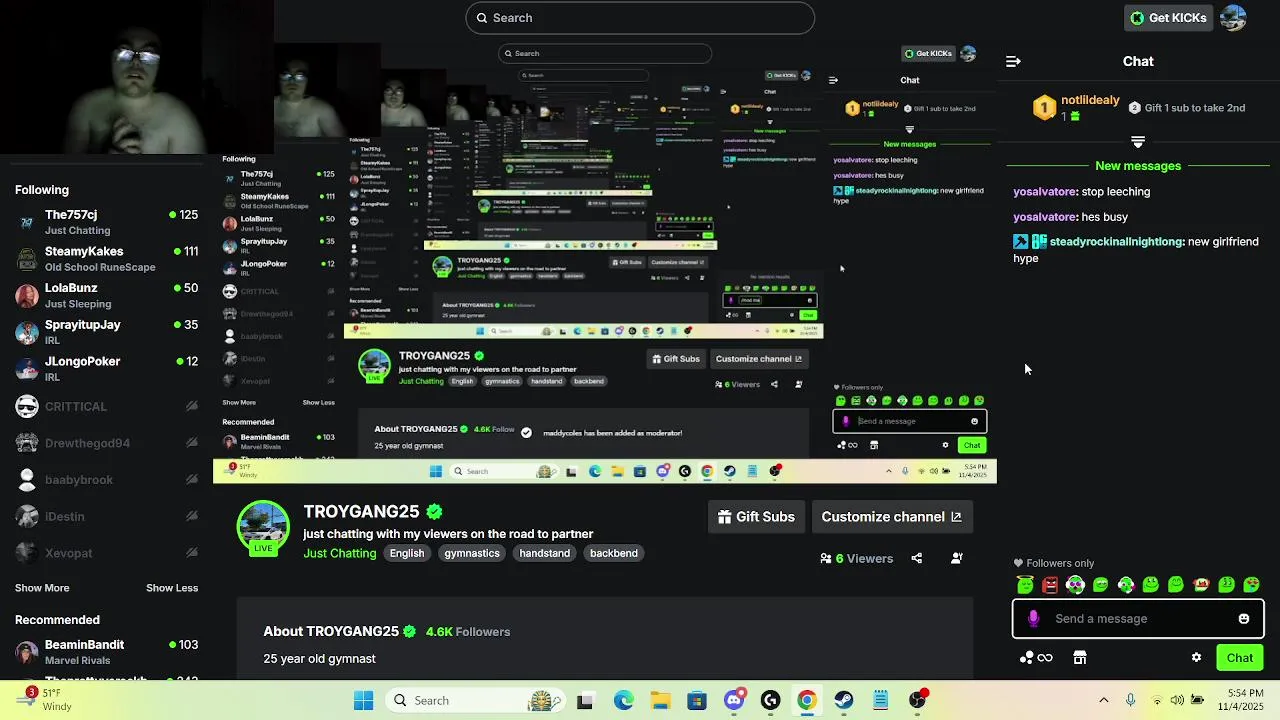Click the New messages divider label
This screenshot has width=1280, height=720.
coord(1138,166)
